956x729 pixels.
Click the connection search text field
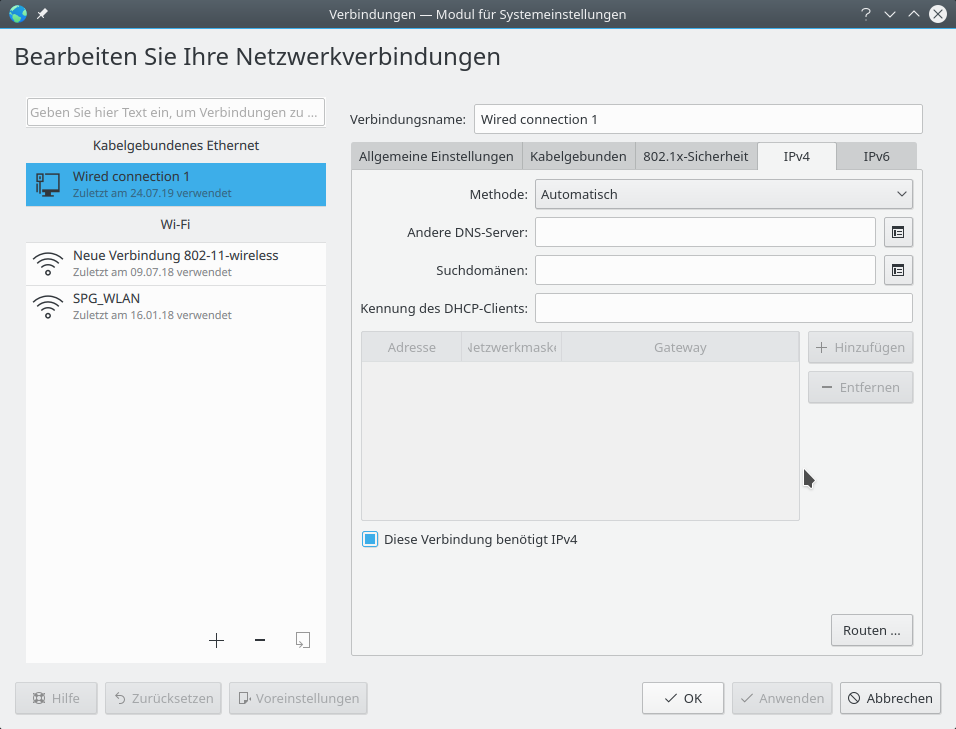coord(176,113)
